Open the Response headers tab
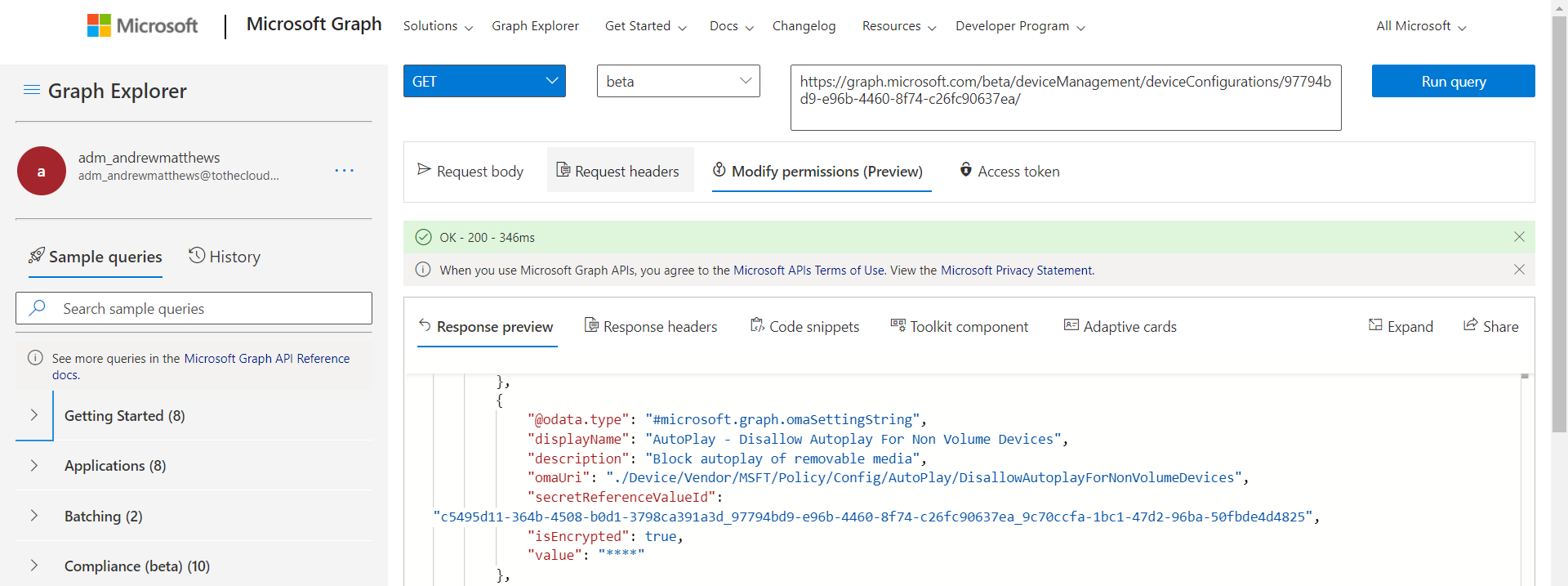 click(651, 326)
